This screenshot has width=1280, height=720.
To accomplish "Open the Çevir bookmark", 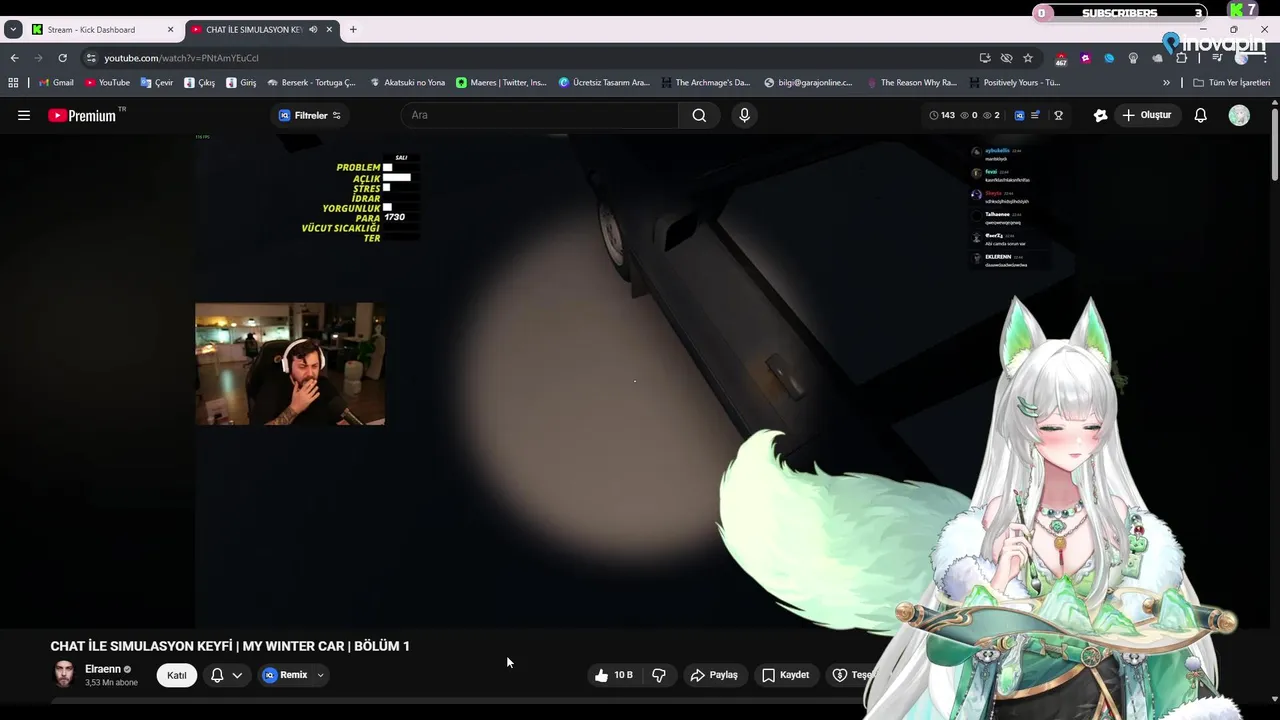I will coord(157,83).
